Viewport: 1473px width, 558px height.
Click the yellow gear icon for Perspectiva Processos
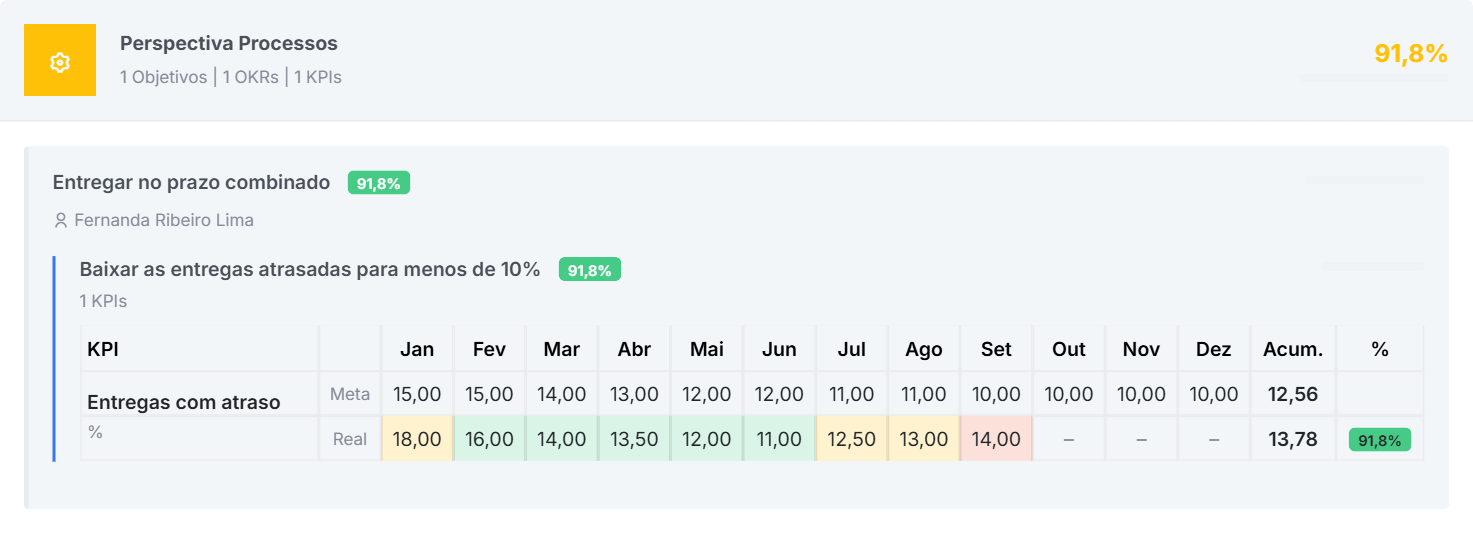click(x=60, y=60)
